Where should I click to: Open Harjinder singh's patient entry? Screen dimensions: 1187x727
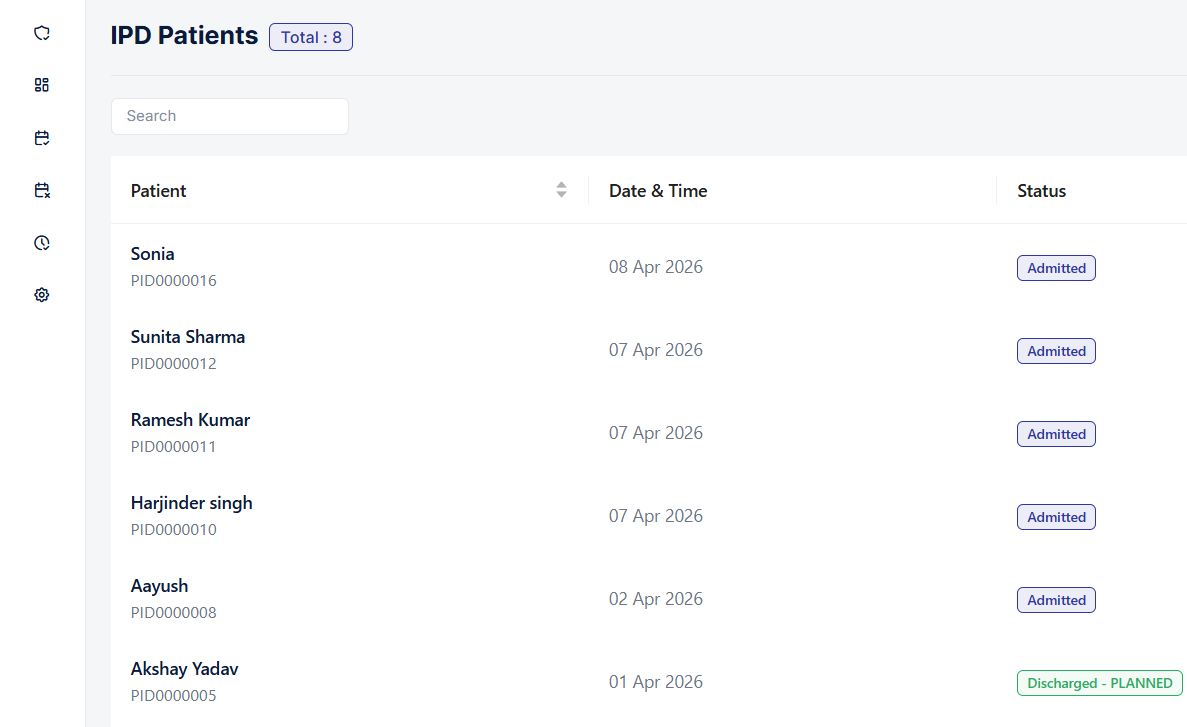(191, 503)
